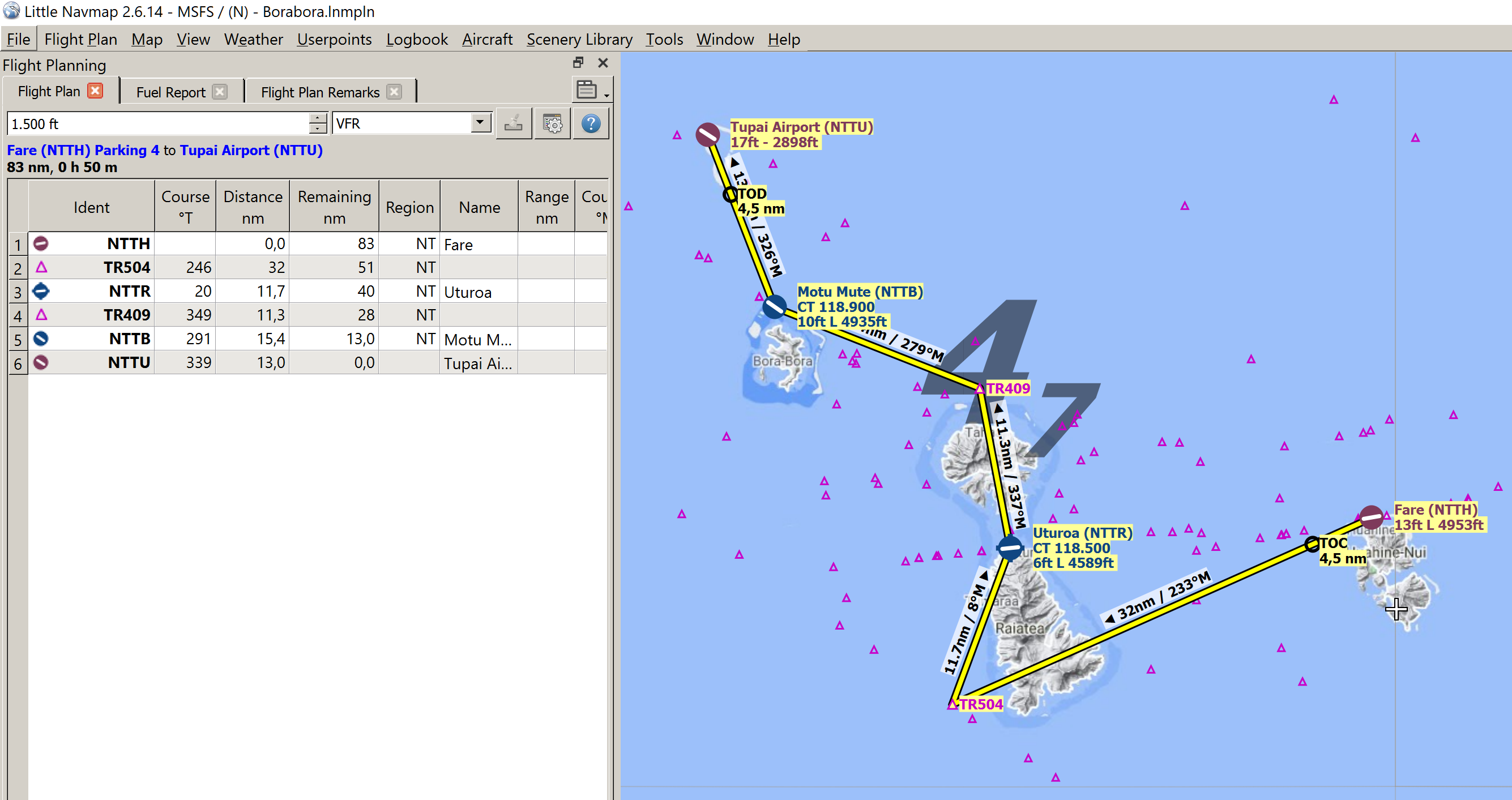Increase cruise altitude with up arrow
The image size is (1512, 800).
coord(318,117)
